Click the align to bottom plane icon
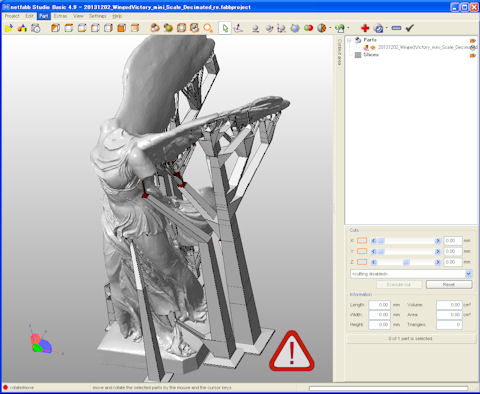Viewport: 480px width, 394px height. tap(238, 28)
